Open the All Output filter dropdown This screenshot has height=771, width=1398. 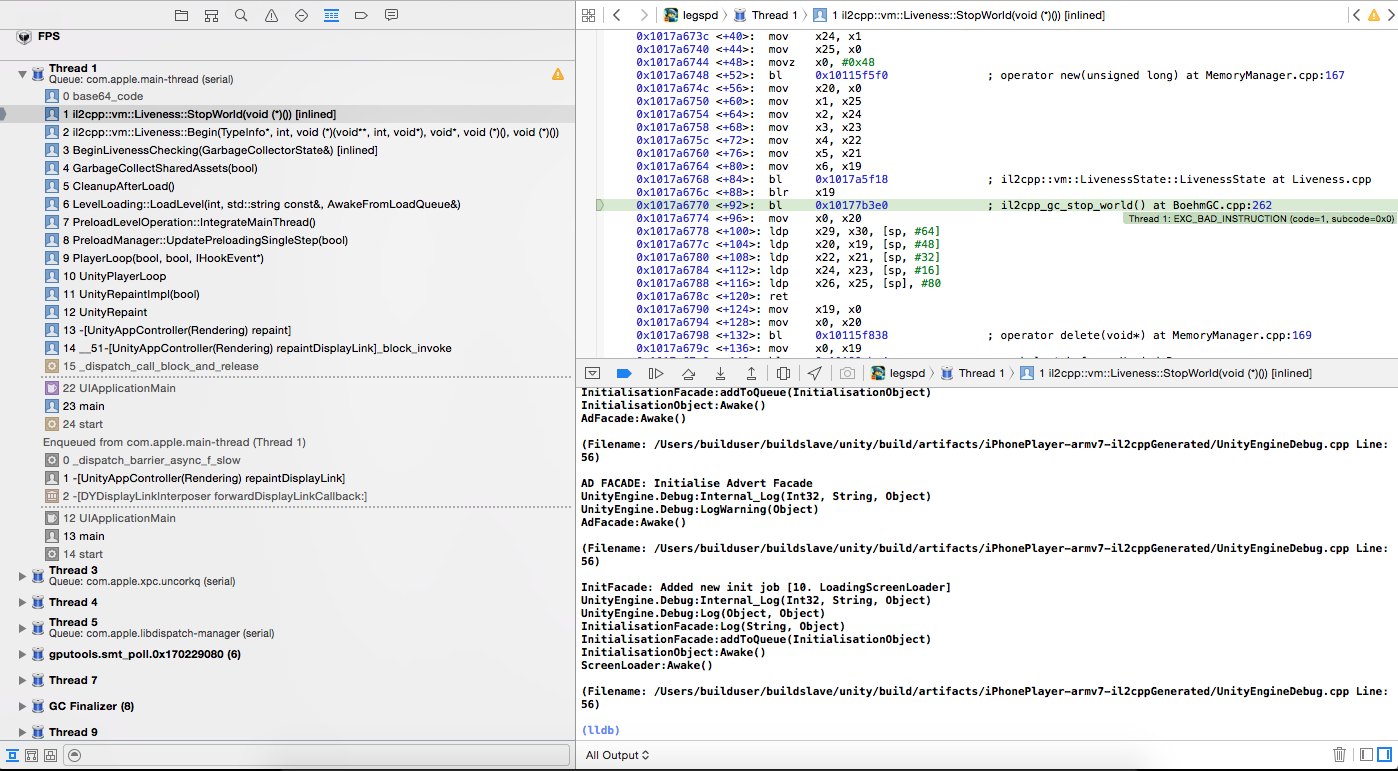pyautogui.click(x=617, y=755)
